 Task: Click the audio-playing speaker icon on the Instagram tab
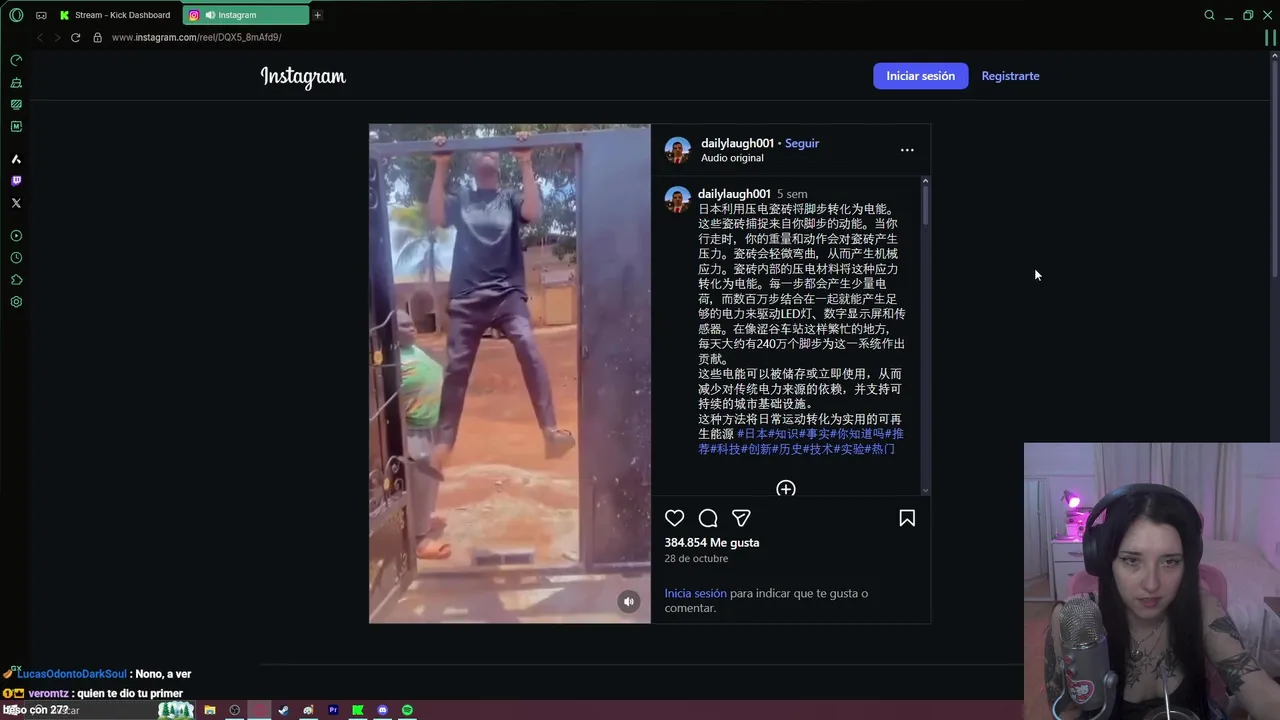[x=210, y=15]
